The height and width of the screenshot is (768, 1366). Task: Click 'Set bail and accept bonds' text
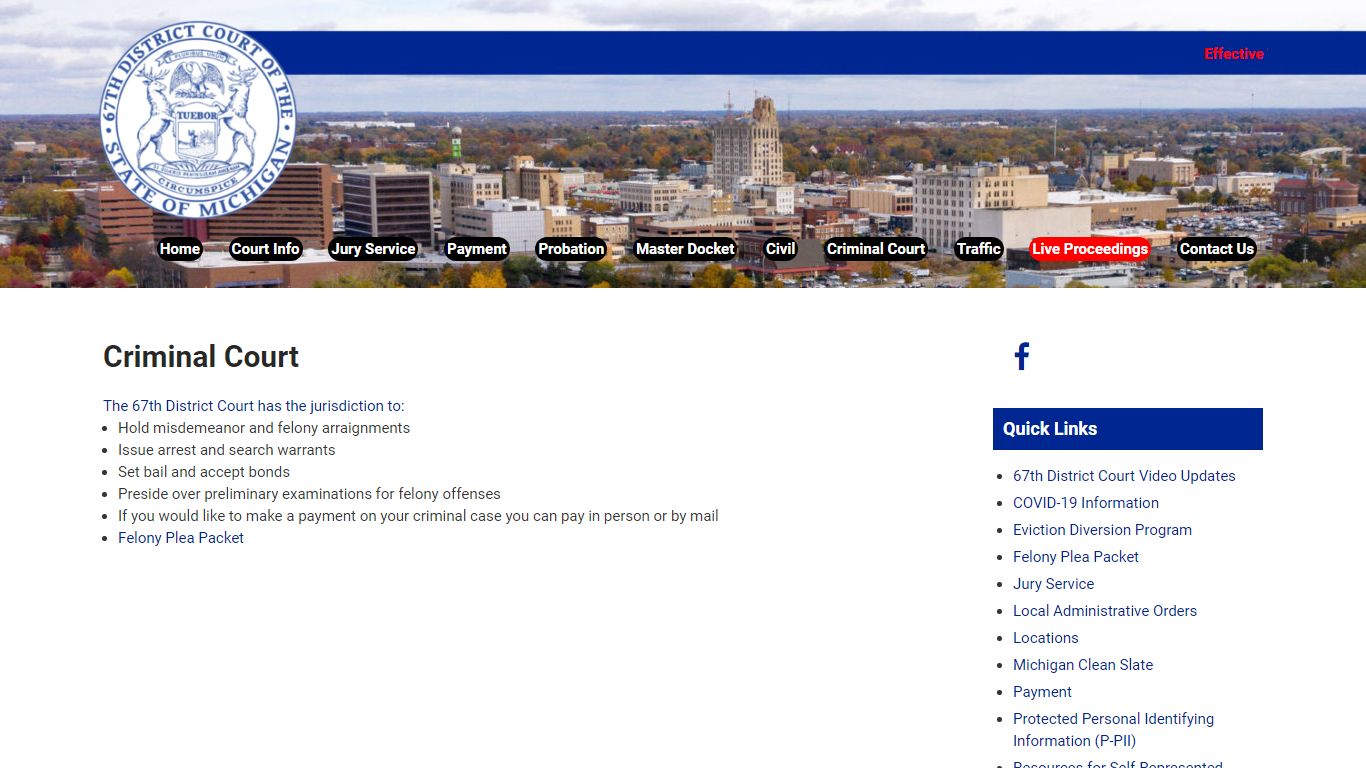pyautogui.click(x=204, y=472)
